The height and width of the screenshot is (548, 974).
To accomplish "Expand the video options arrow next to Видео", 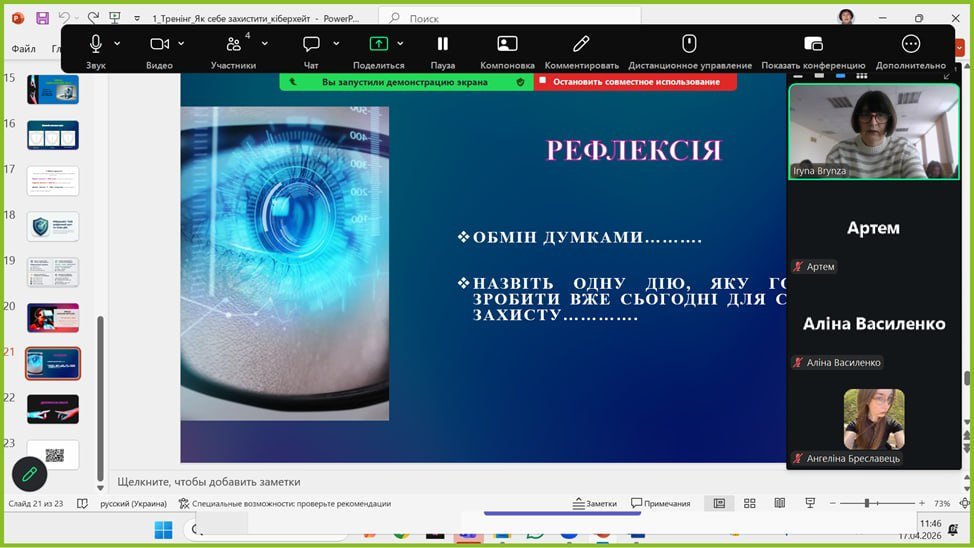I will 181,44.
